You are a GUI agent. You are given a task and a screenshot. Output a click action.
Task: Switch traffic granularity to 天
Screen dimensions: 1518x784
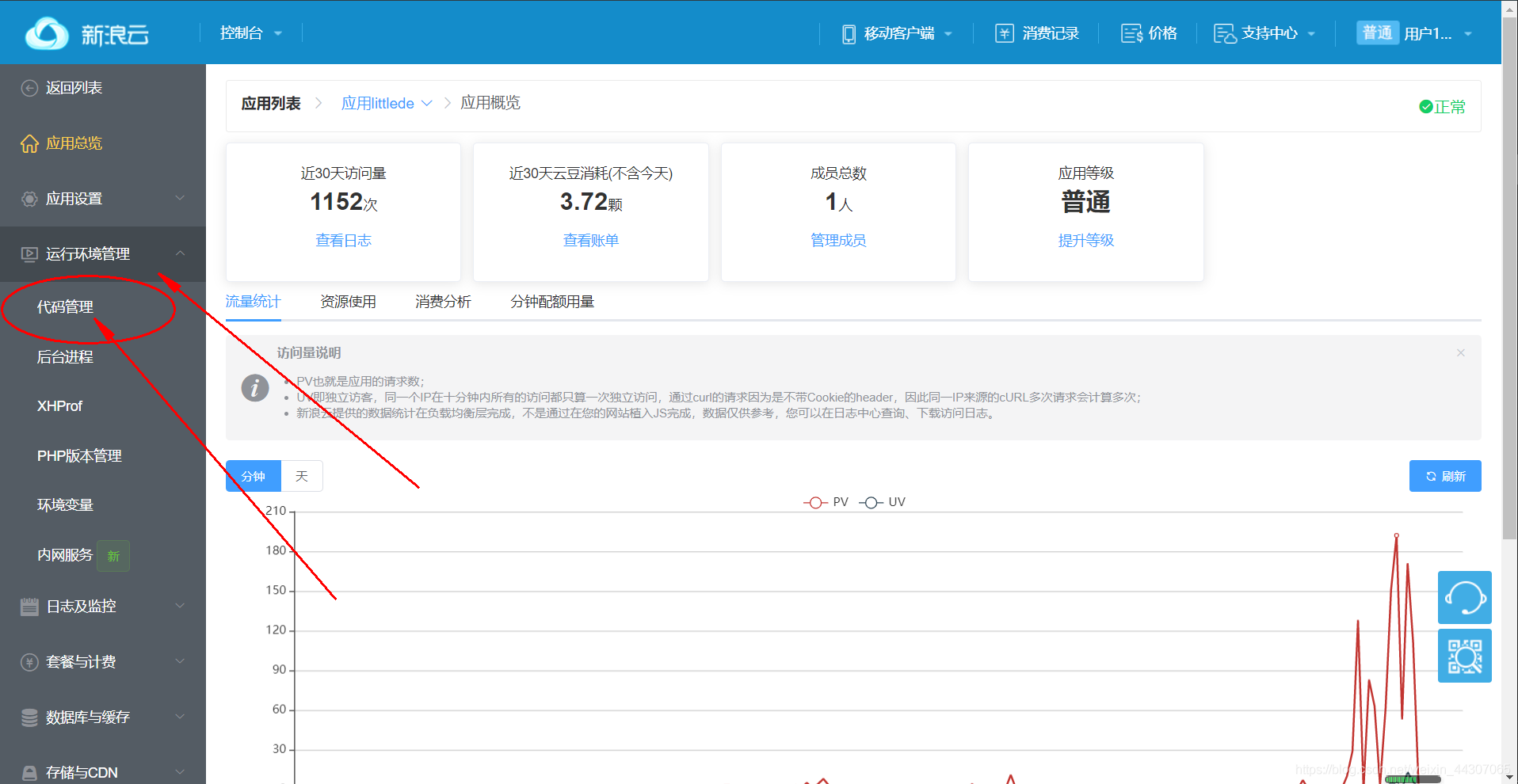click(301, 476)
